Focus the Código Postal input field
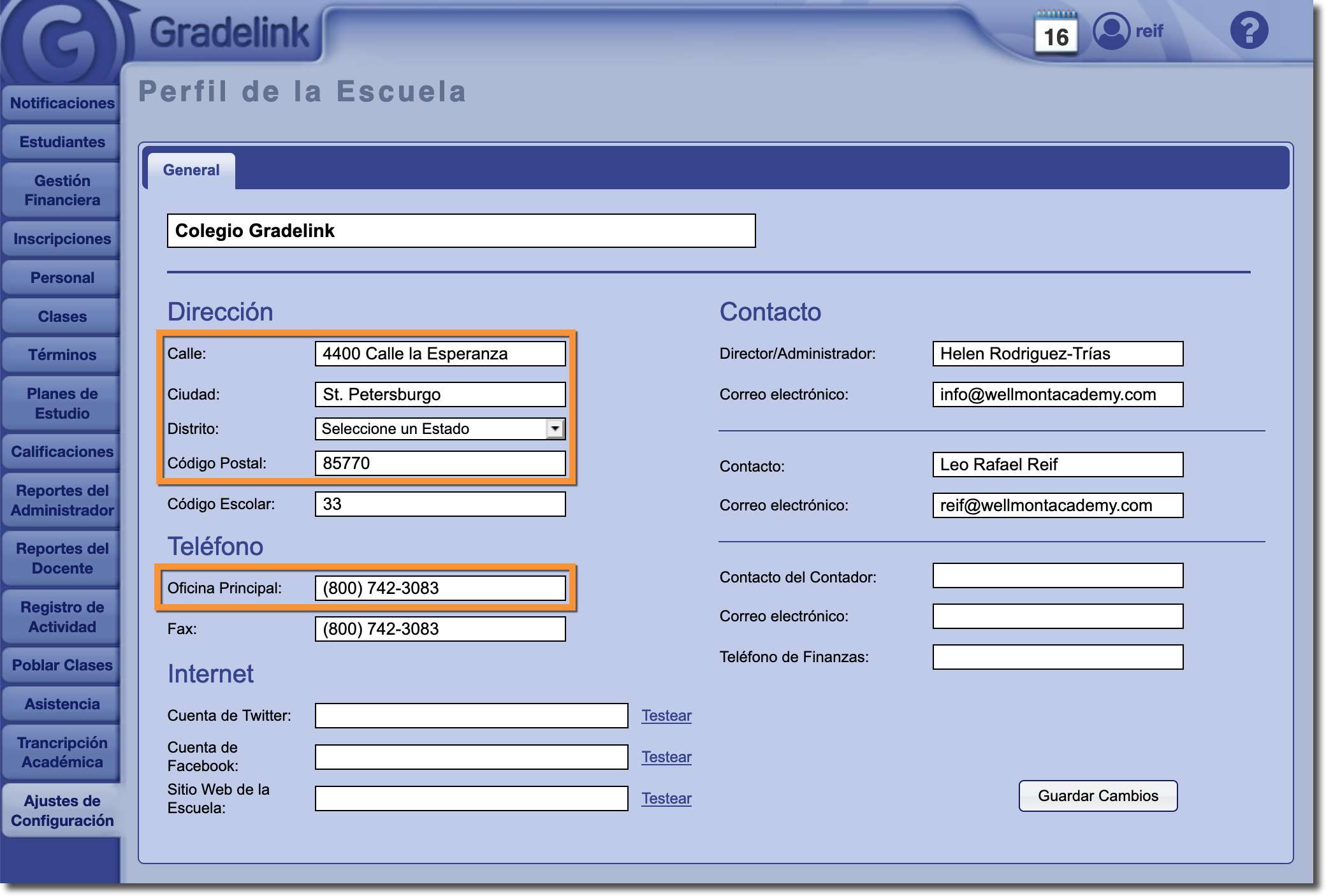 pyautogui.click(x=440, y=463)
